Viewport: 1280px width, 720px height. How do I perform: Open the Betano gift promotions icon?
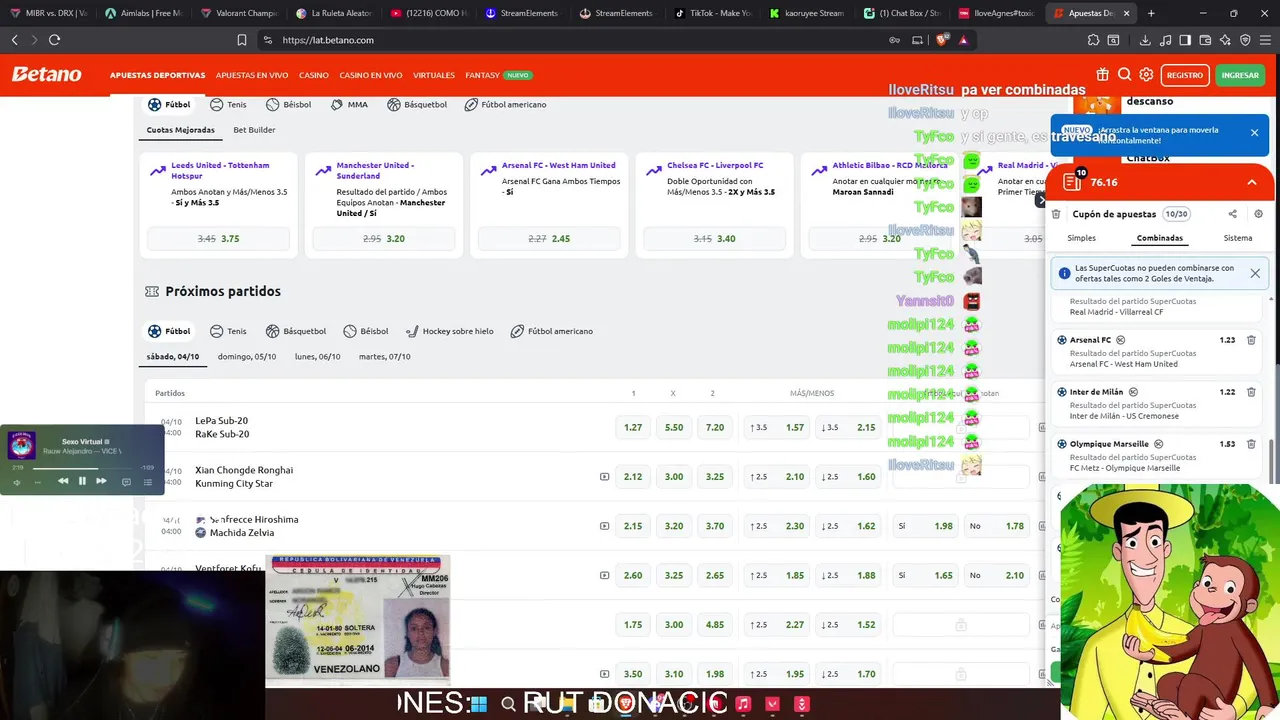[x=1102, y=75]
